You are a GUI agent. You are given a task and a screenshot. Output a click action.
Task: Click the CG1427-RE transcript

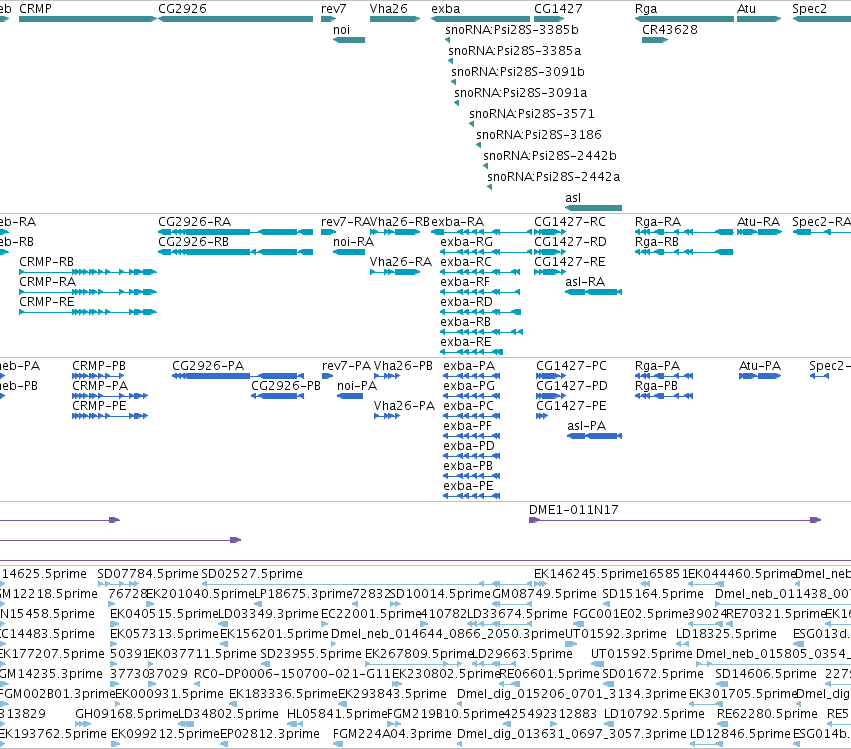tap(549, 272)
